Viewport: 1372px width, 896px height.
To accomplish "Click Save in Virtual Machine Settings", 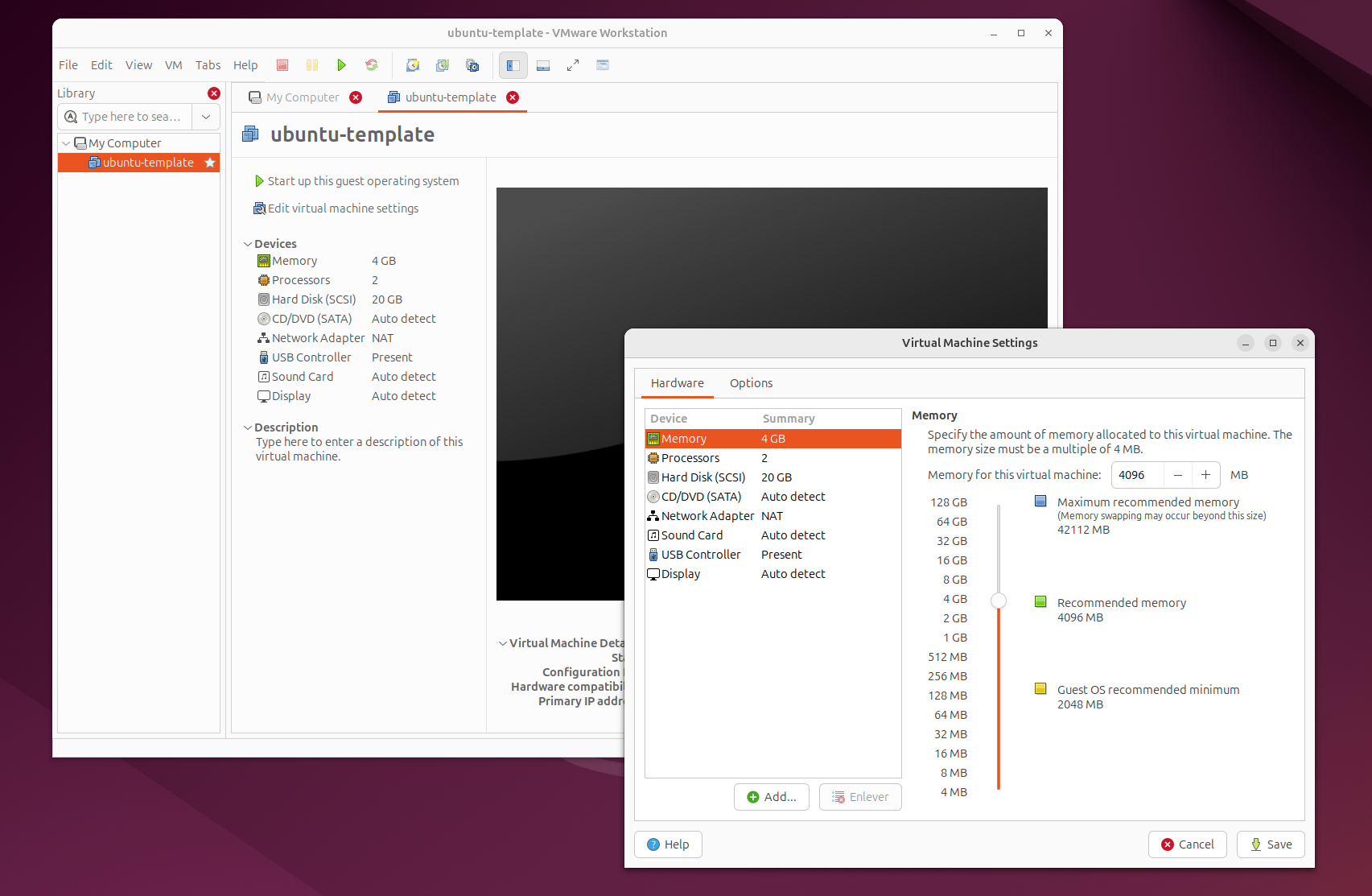I will pyautogui.click(x=1271, y=844).
